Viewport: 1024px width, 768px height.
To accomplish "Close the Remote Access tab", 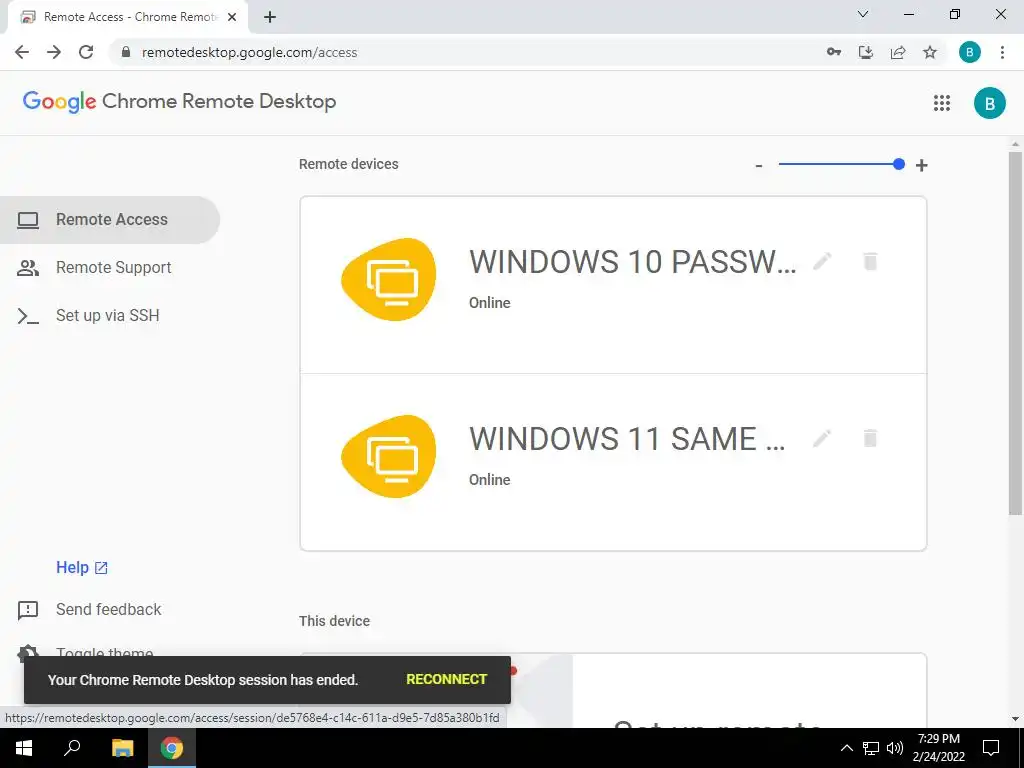I will coord(232,18).
